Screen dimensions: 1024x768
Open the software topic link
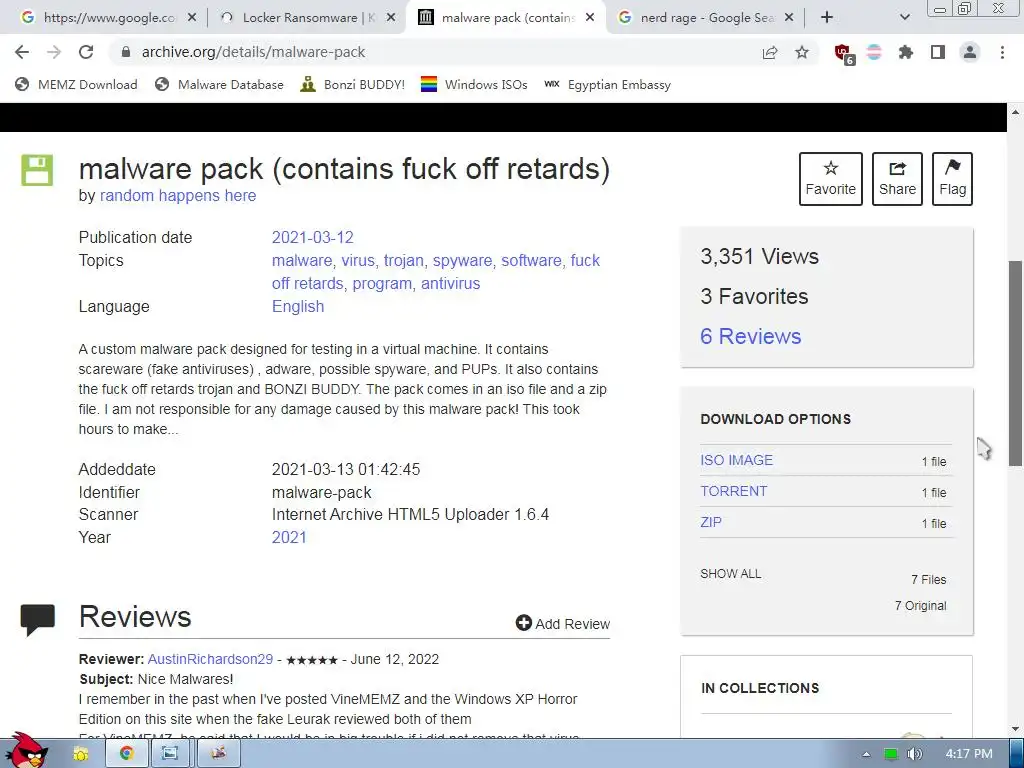coord(531,261)
